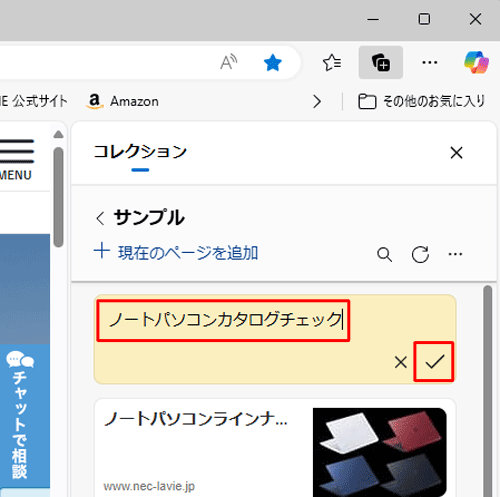Open the Favorites list icon
Screen dimensions: 500x497
(x=332, y=62)
